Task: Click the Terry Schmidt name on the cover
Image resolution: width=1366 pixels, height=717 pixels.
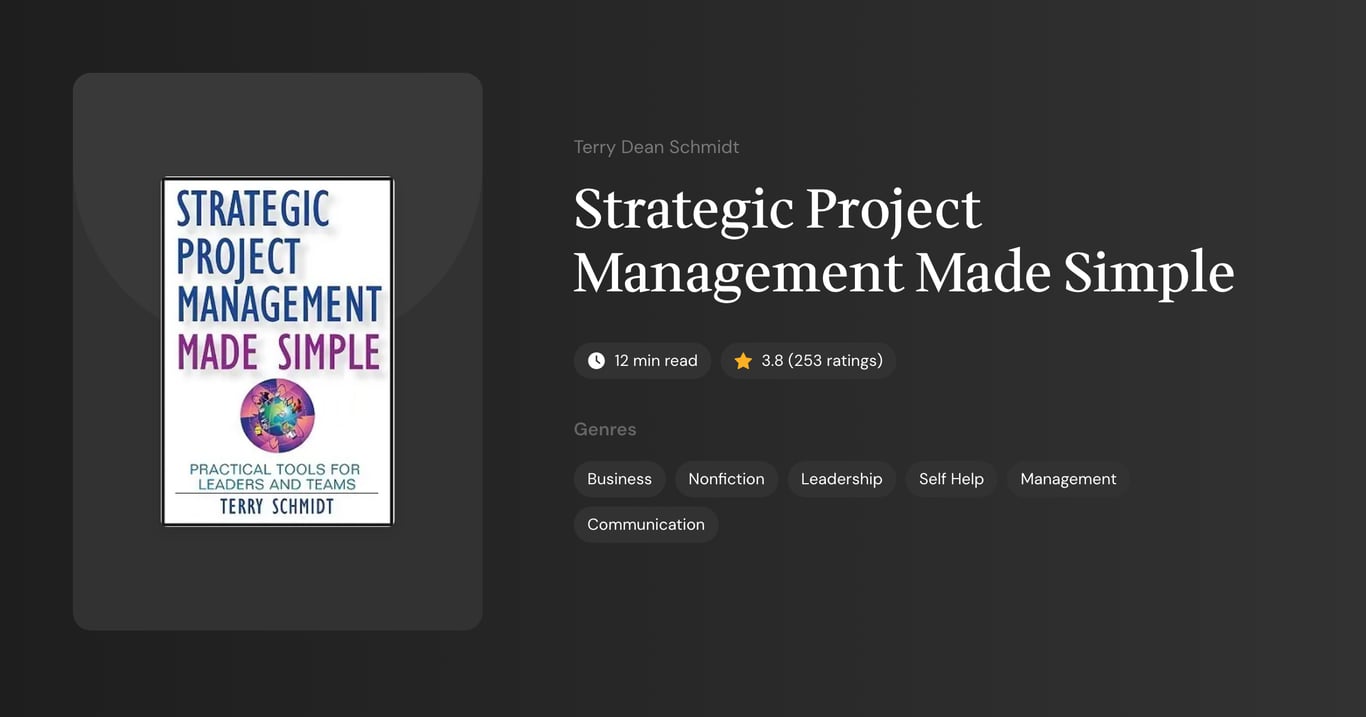Action: tap(277, 505)
